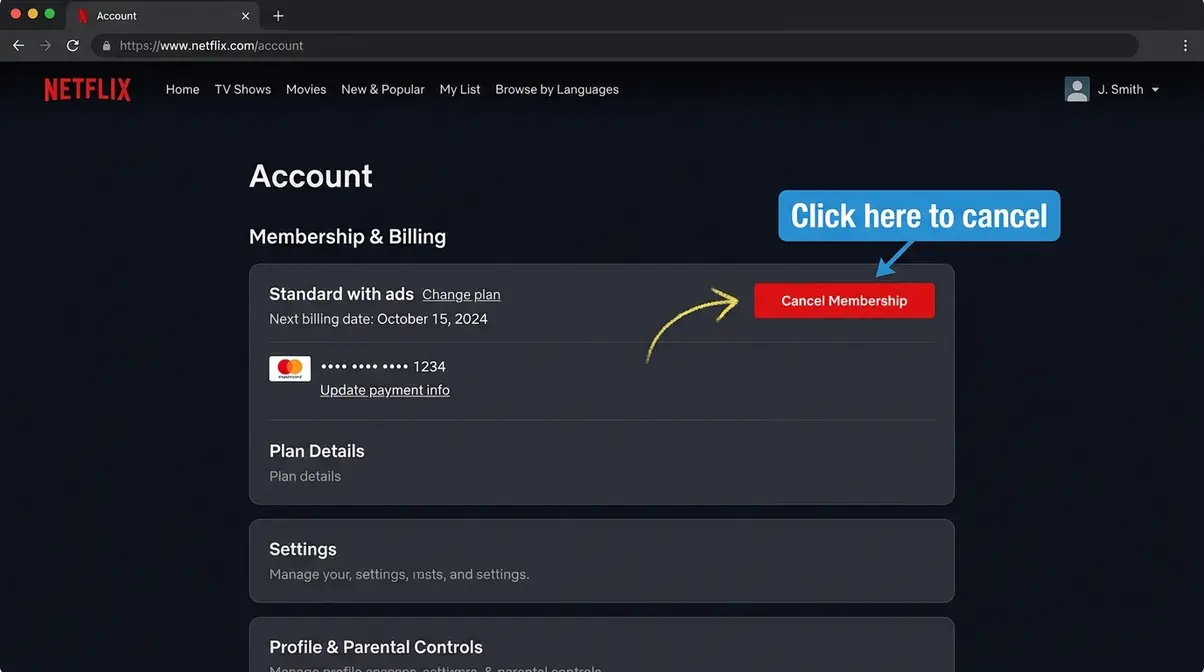This screenshot has height=672, width=1204.
Task: Click the J. Smith profile avatar
Action: point(1077,89)
